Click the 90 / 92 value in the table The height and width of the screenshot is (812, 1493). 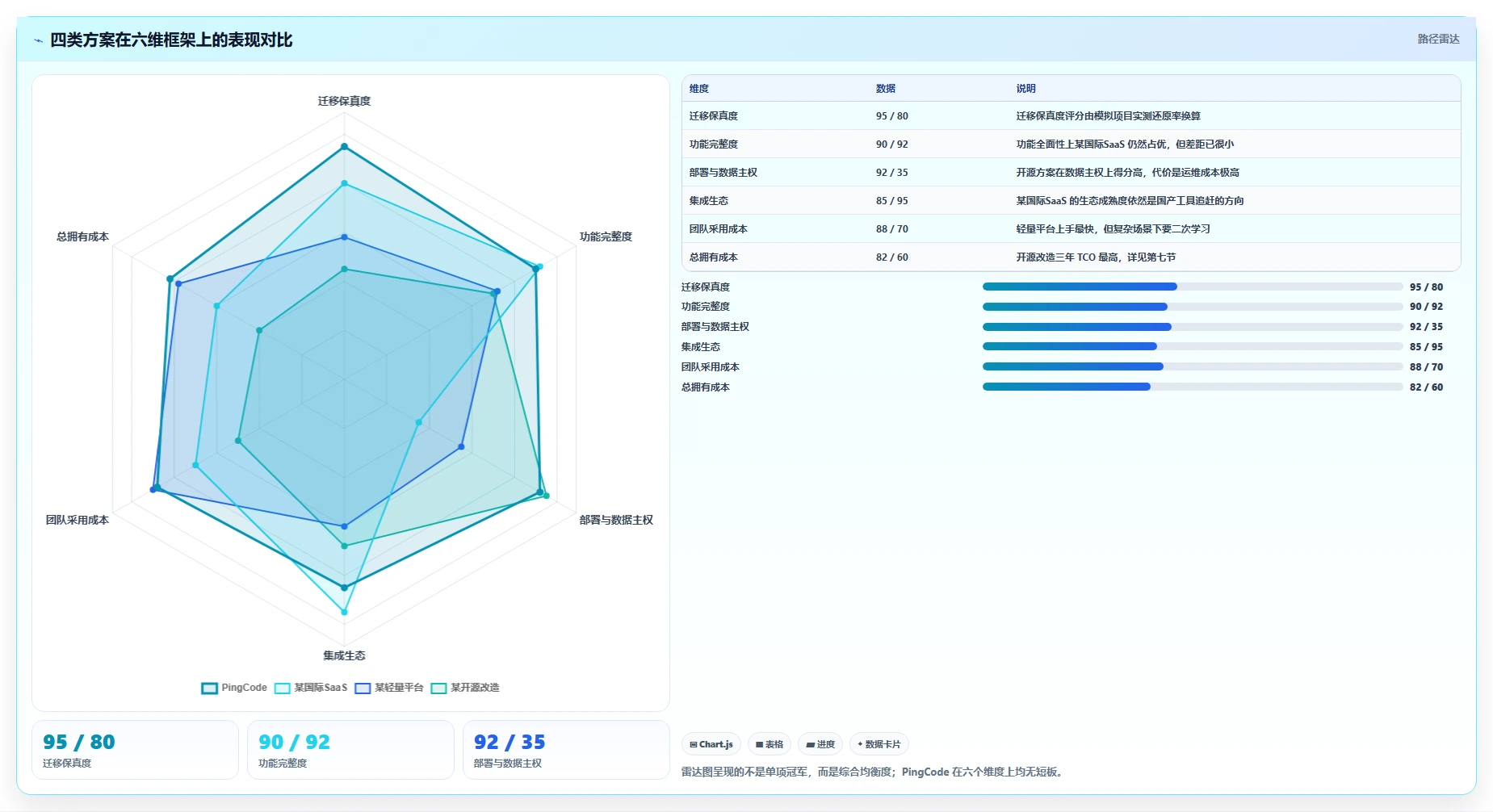click(892, 144)
